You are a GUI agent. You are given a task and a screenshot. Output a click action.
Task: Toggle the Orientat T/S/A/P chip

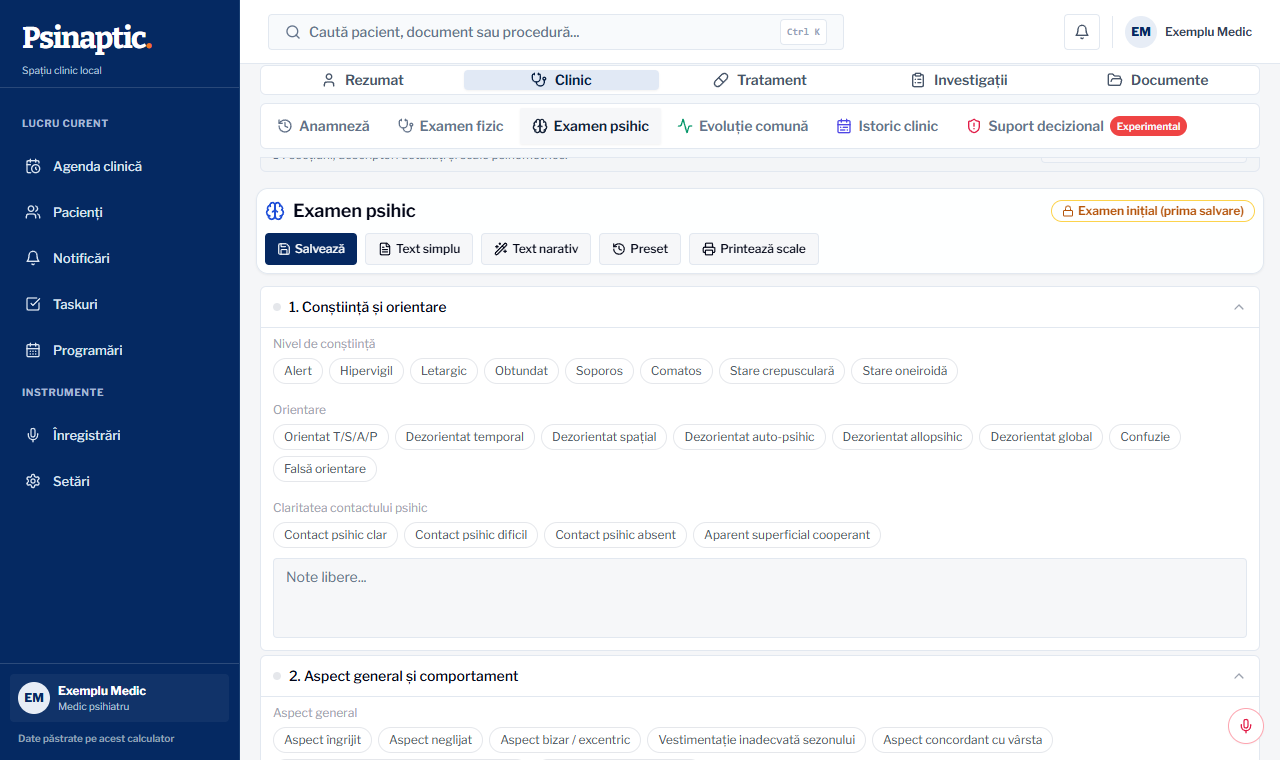tap(331, 437)
